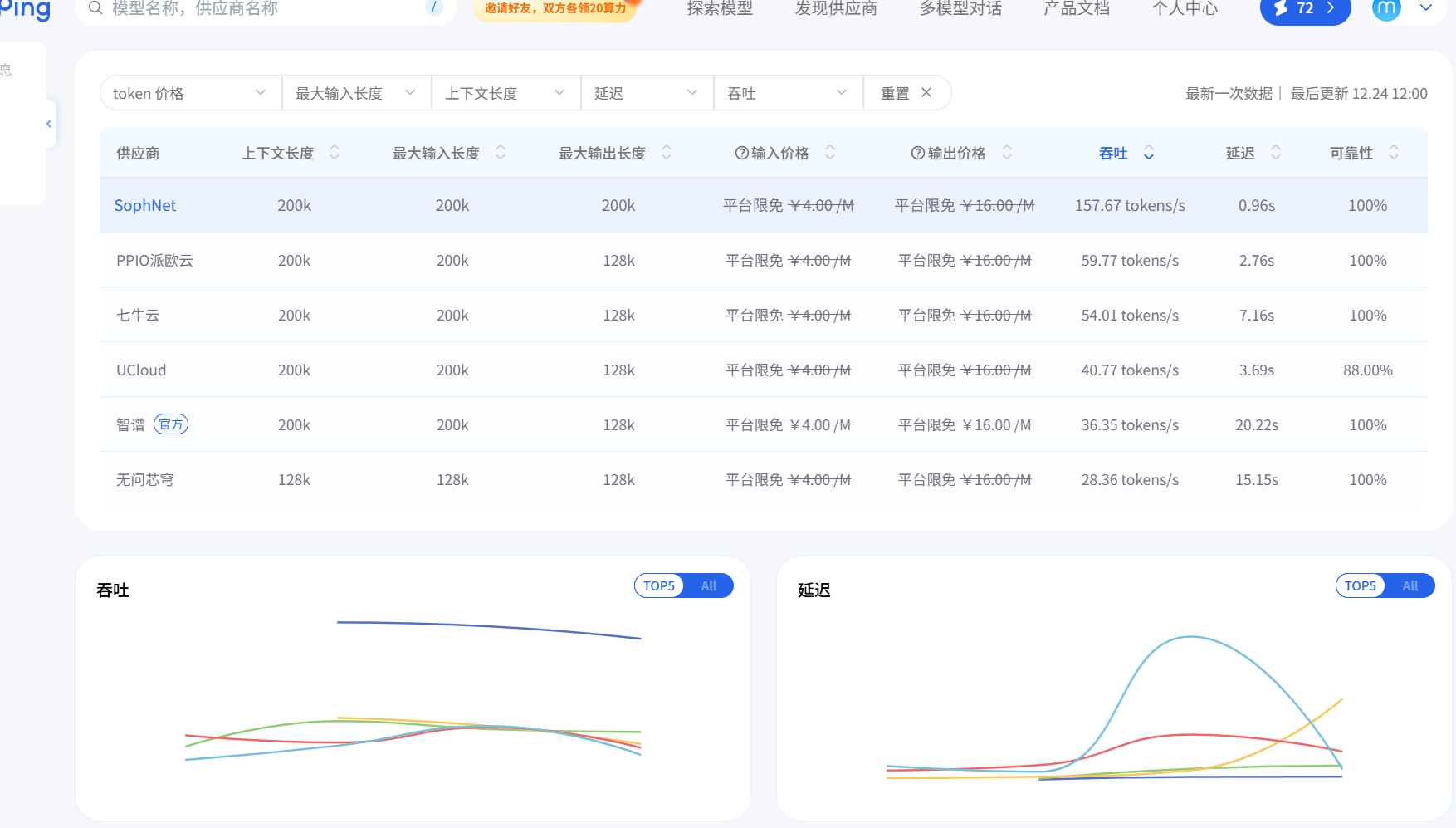Click the dark blue line in 吞吐 chart

490,627
